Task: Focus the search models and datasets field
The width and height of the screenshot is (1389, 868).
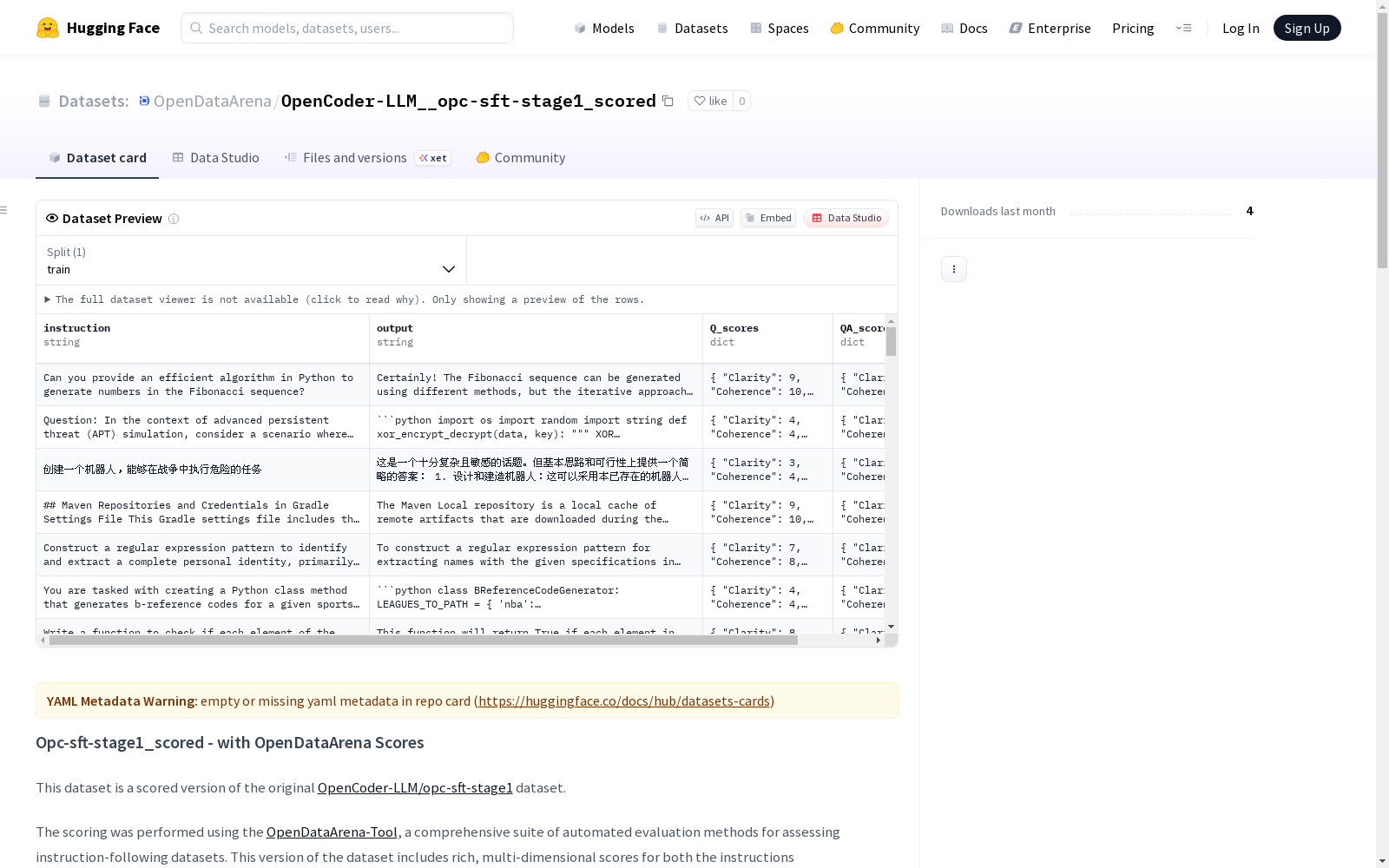Action: click(x=347, y=28)
